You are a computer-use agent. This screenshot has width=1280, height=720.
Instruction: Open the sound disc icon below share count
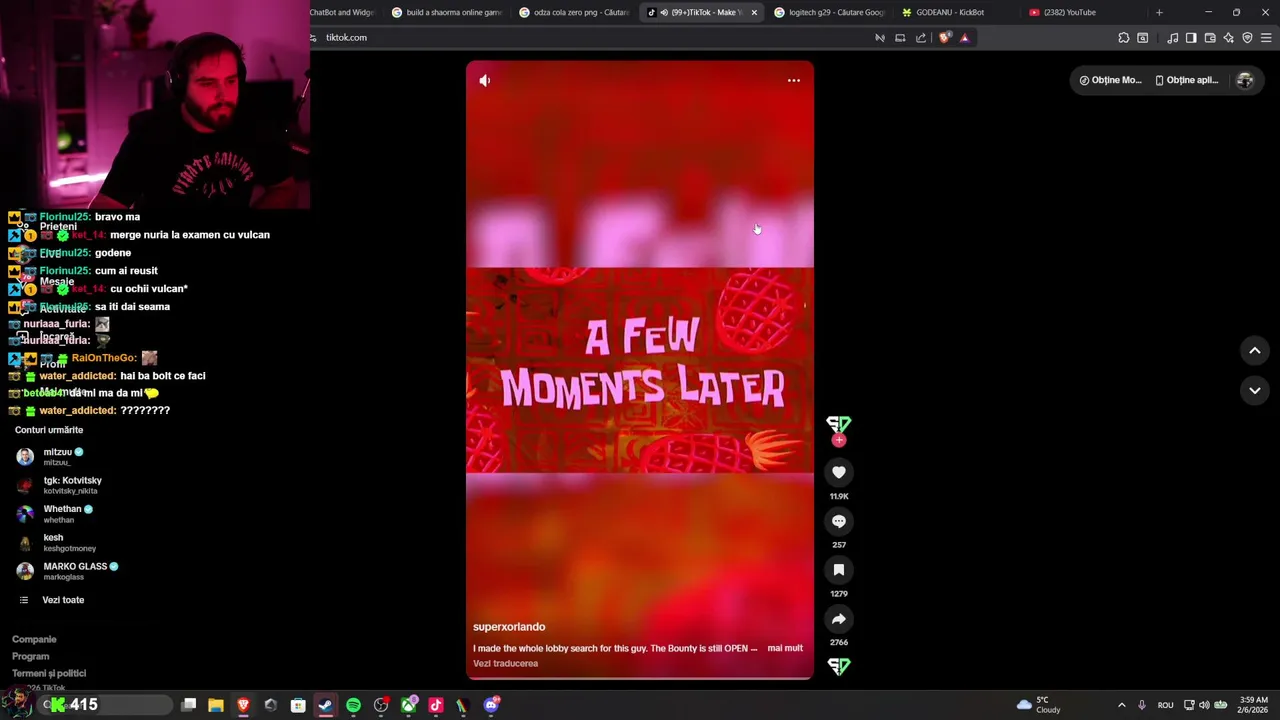pos(839,666)
